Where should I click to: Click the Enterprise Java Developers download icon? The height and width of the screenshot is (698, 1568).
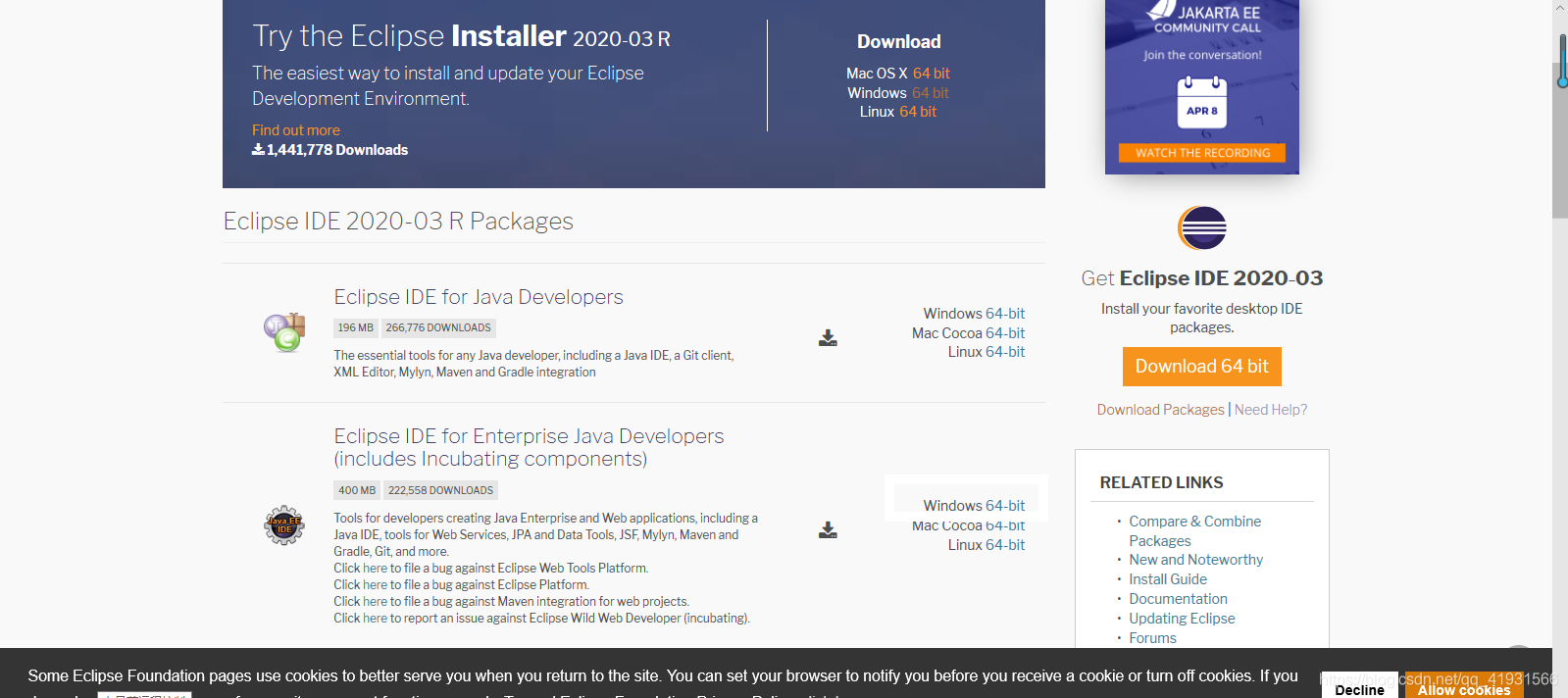[x=828, y=530]
